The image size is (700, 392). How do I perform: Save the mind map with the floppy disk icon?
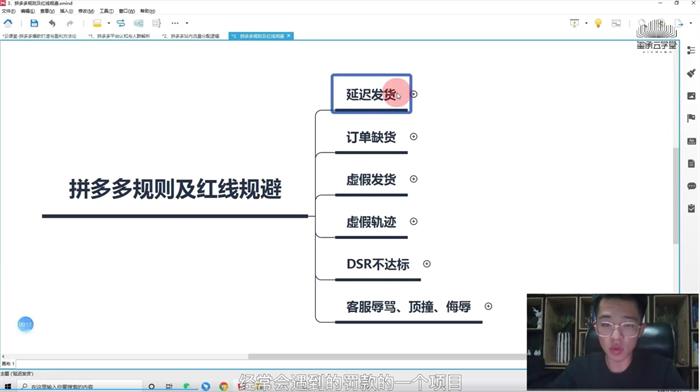[34, 23]
